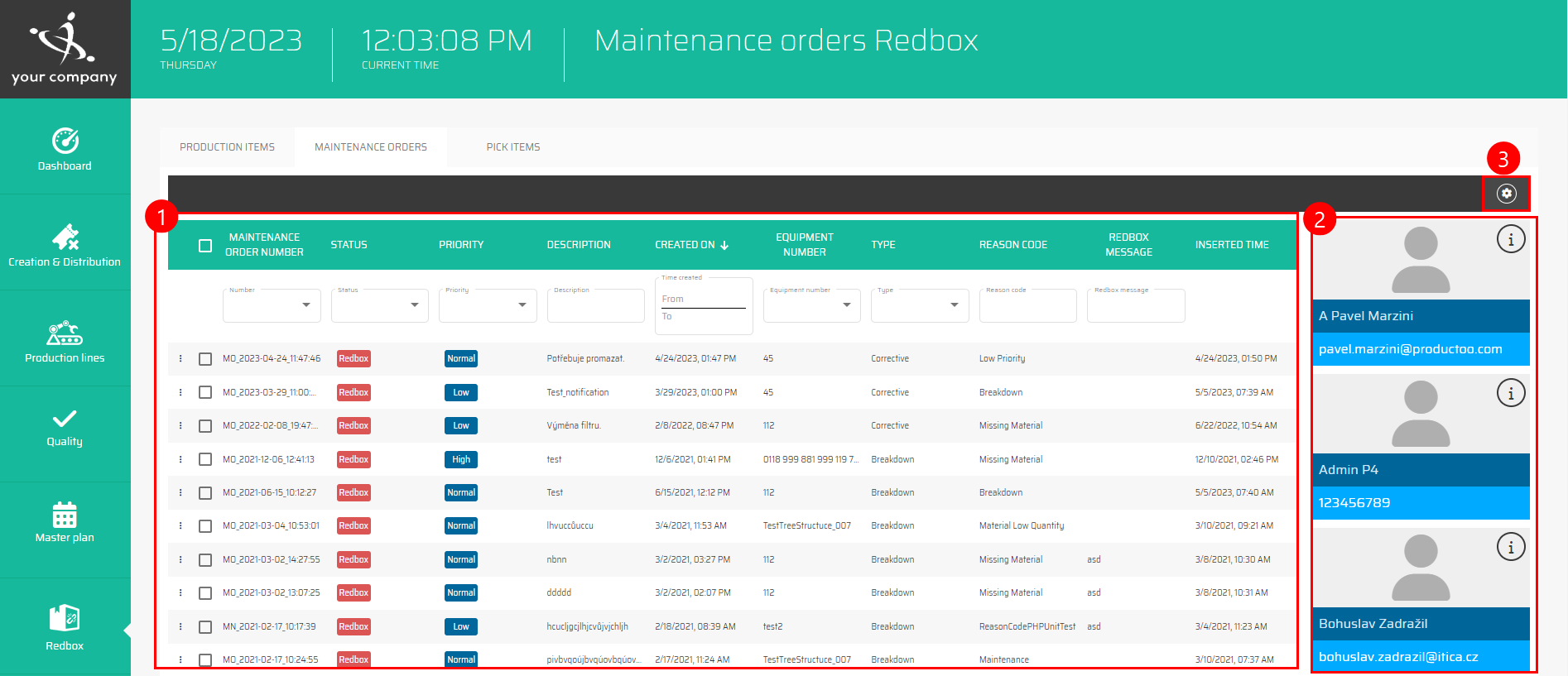
Task: Open the Master plan calendar icon
Action: (x=65, y=522)
